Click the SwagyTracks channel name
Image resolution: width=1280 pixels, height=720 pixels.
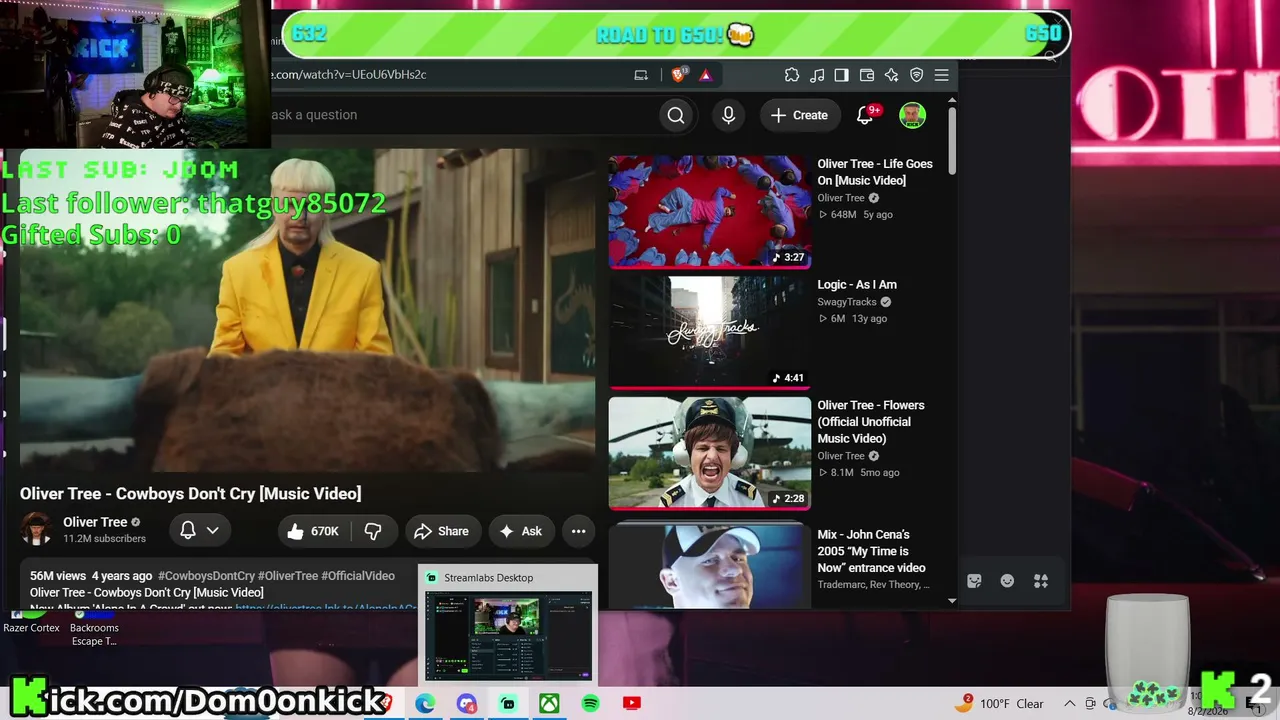tap(847, 302)
